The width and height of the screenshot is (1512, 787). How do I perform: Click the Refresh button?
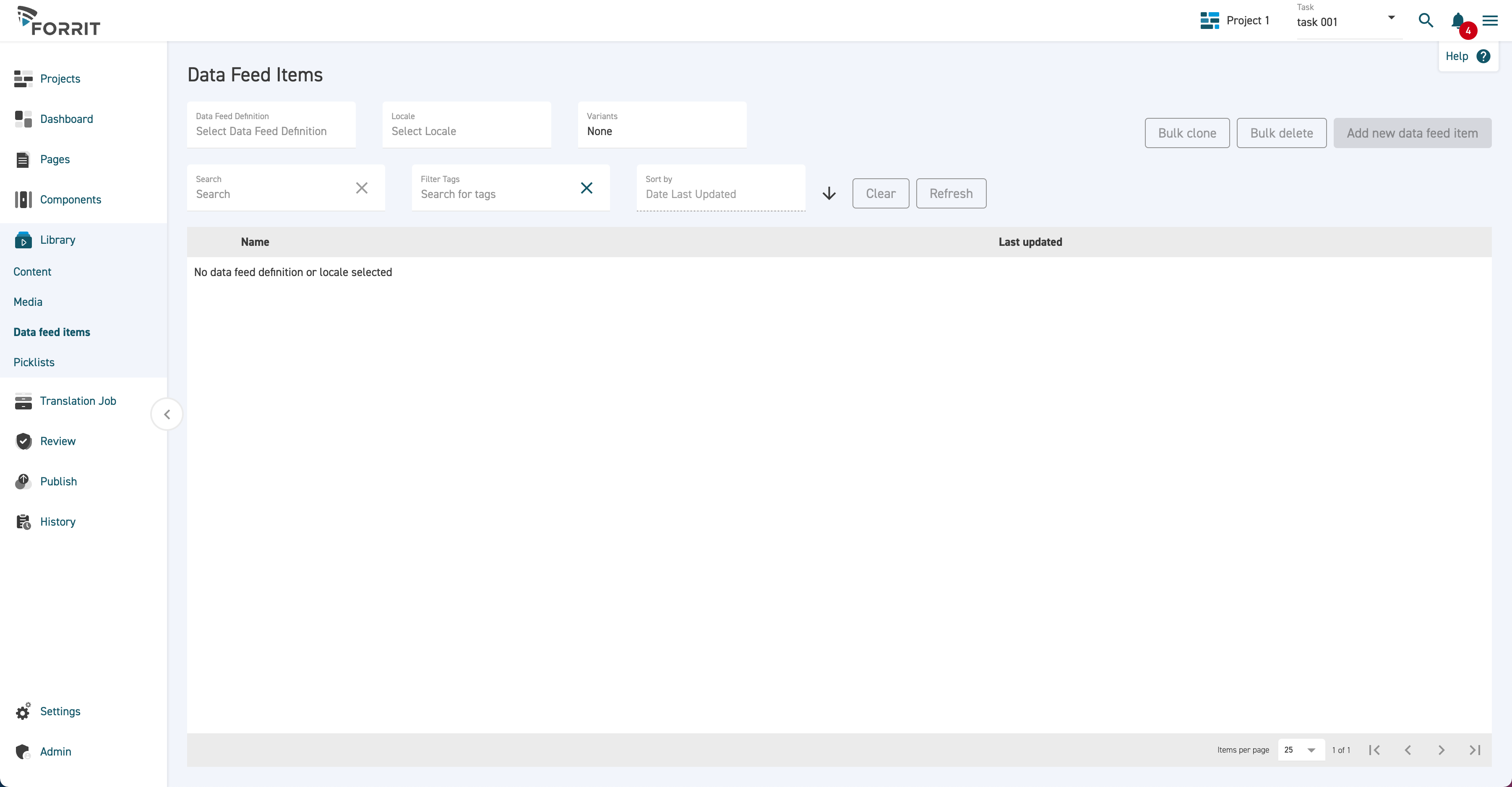coord(951,194)
